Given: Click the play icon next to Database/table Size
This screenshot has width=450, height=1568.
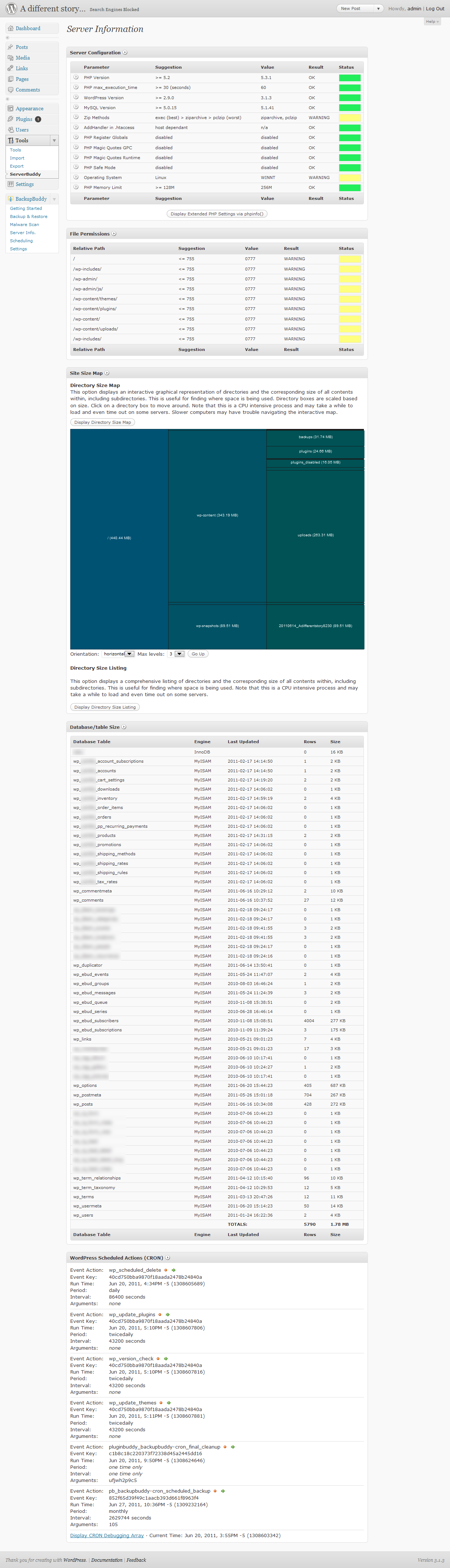Looking at the screenshot, I should tap(124, 727).
